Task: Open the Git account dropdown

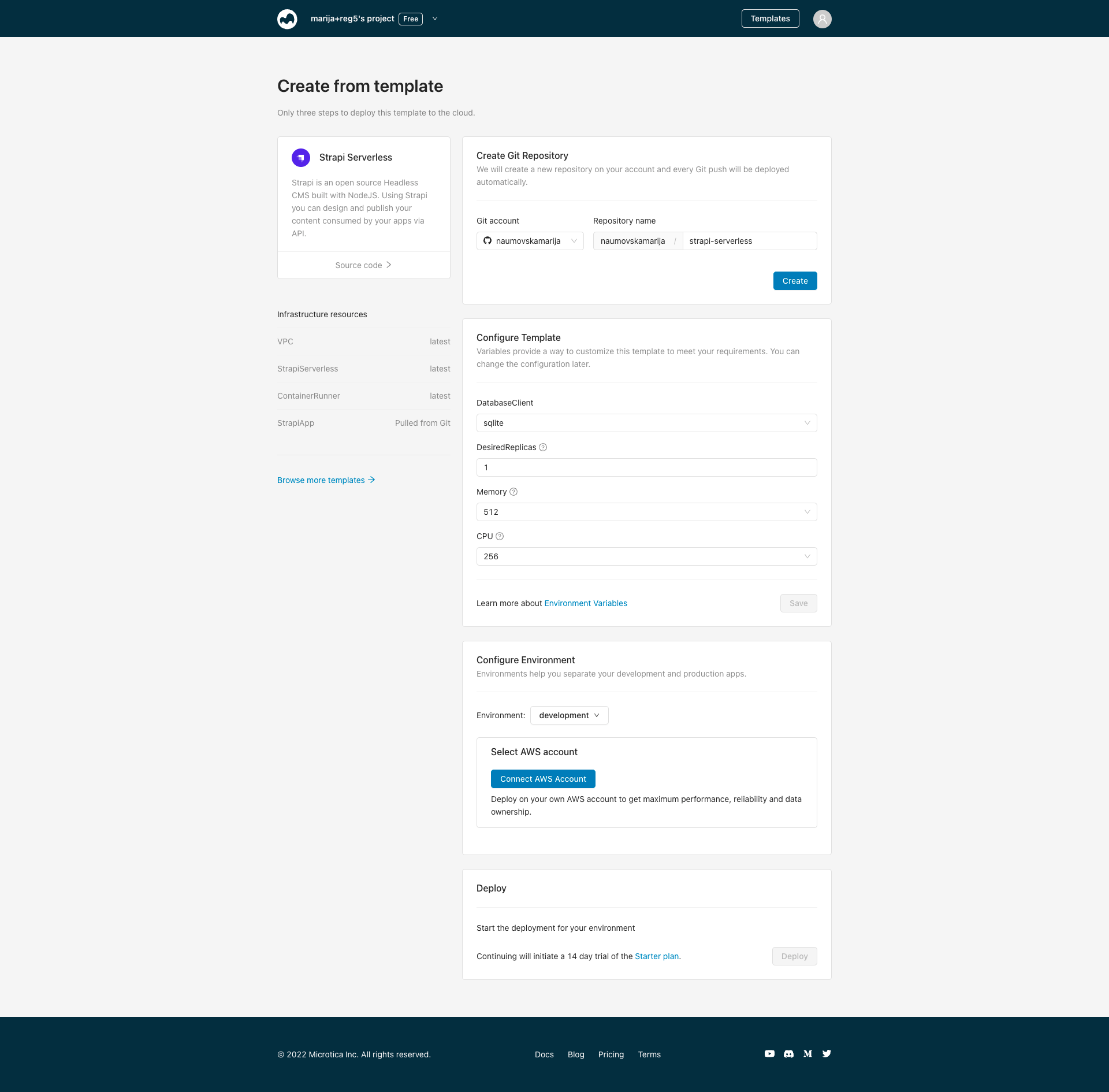Action: pyautogui.click(x=530, y=241)
